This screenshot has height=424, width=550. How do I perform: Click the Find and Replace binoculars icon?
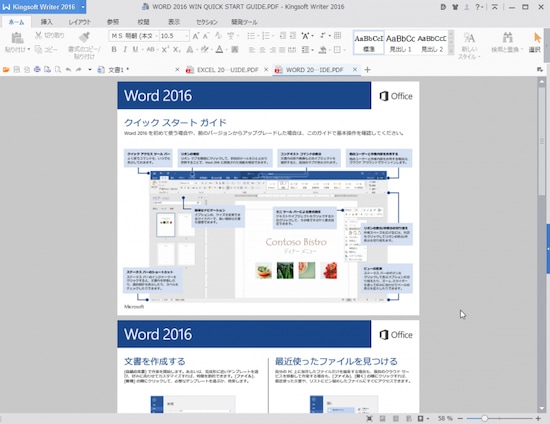point(507,37)
